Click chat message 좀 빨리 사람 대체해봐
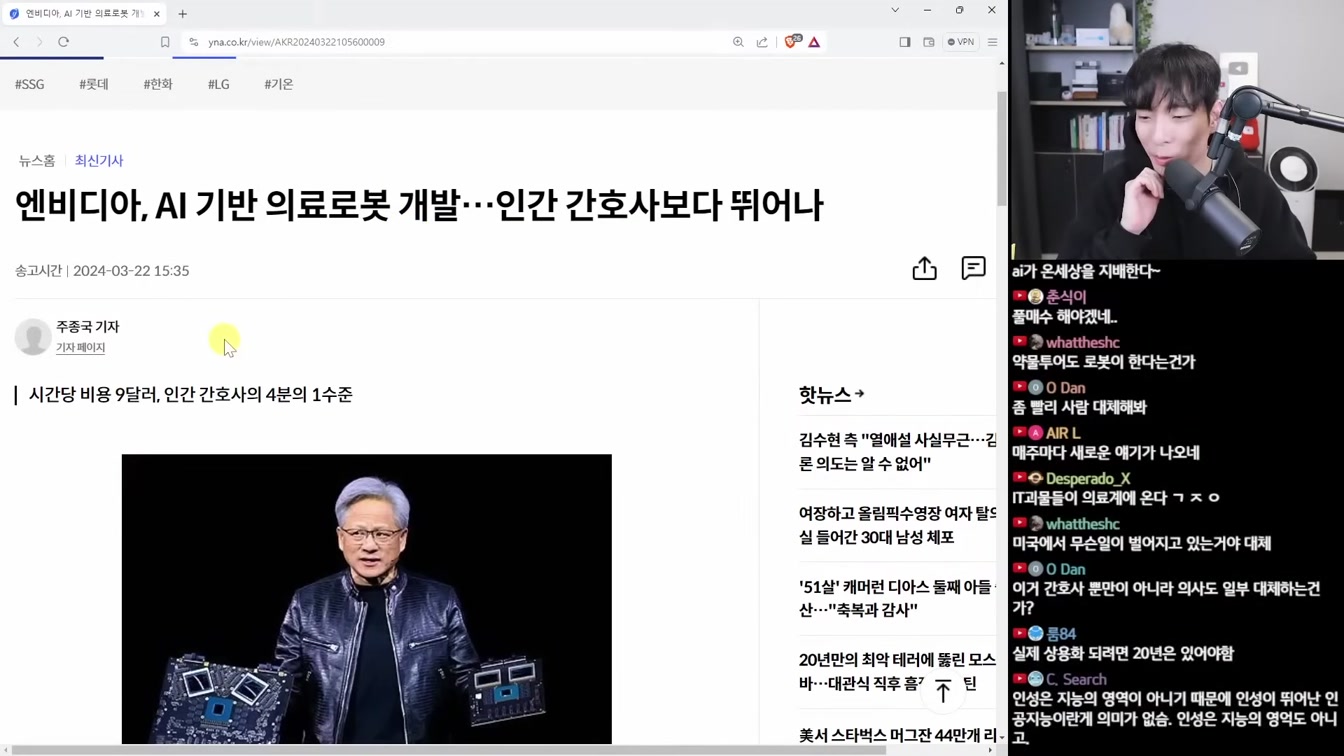Screen dimensions: 1344x756 1079,407
